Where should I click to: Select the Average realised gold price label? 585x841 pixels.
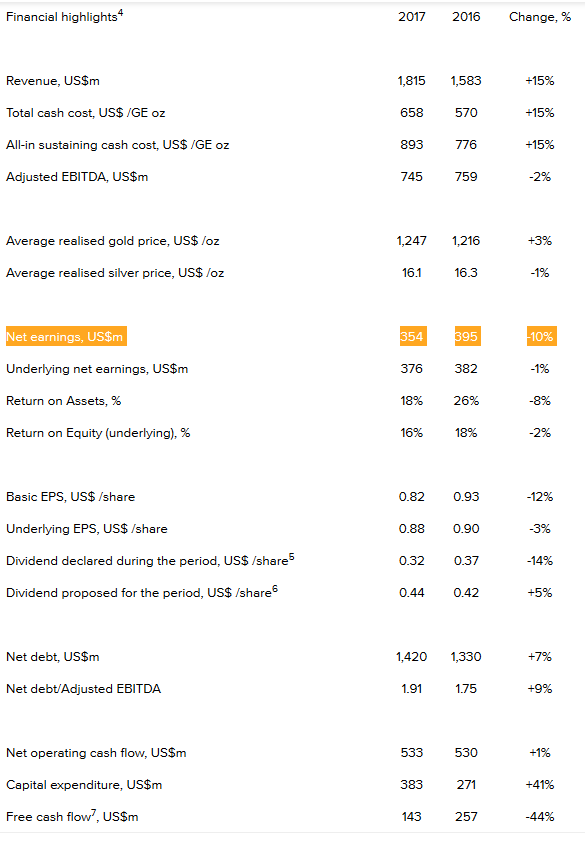(x=113, y=241)
